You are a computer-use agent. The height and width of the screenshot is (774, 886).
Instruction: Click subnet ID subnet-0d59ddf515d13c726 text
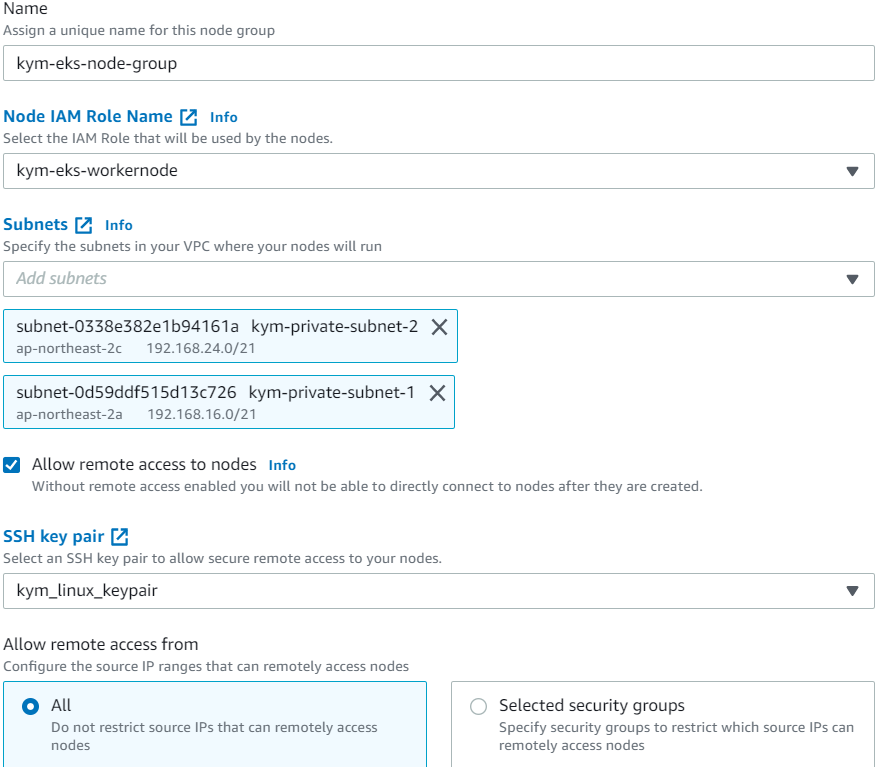click(127, 393)
